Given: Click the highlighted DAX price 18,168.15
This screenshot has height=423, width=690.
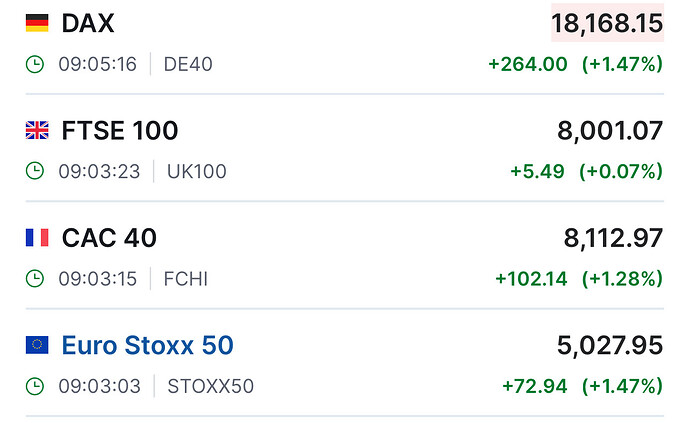Looking at the screenshot, I should pos(607,23).
